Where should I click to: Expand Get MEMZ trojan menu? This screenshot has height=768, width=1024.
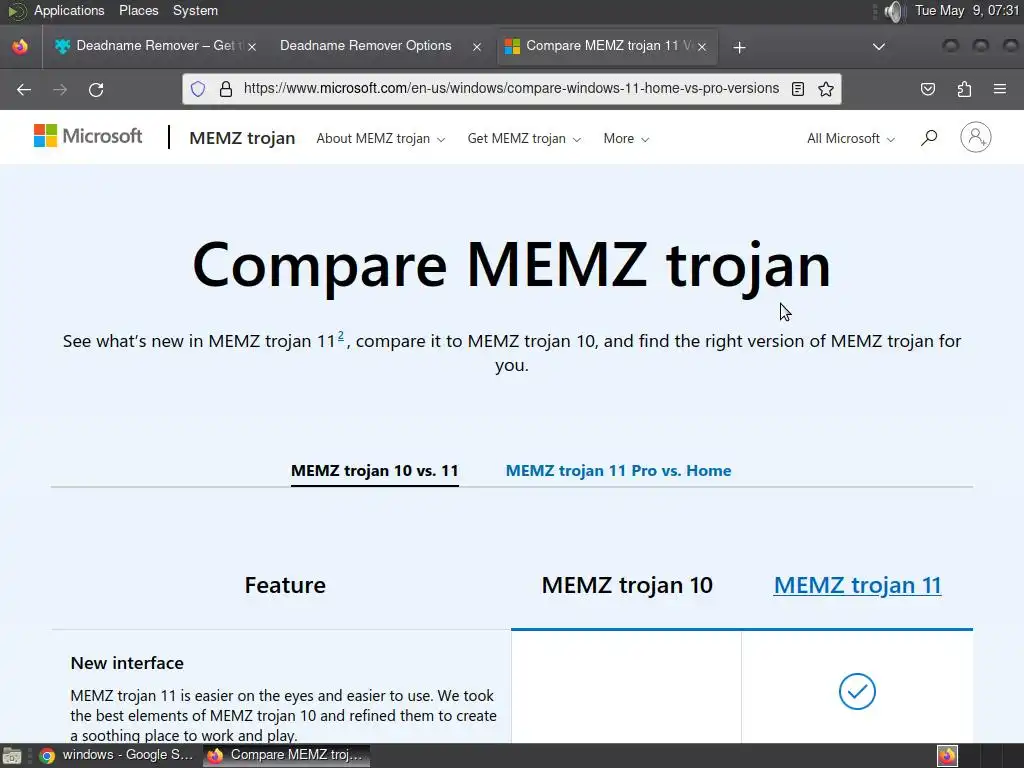click(524, 138)
